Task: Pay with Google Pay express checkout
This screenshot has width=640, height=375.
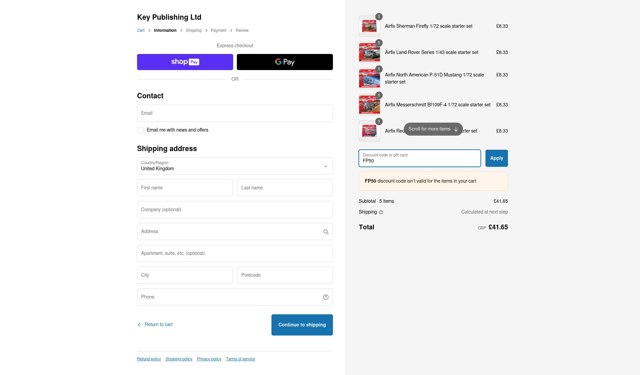Action: pyautogui.click(x=285, y=62)
